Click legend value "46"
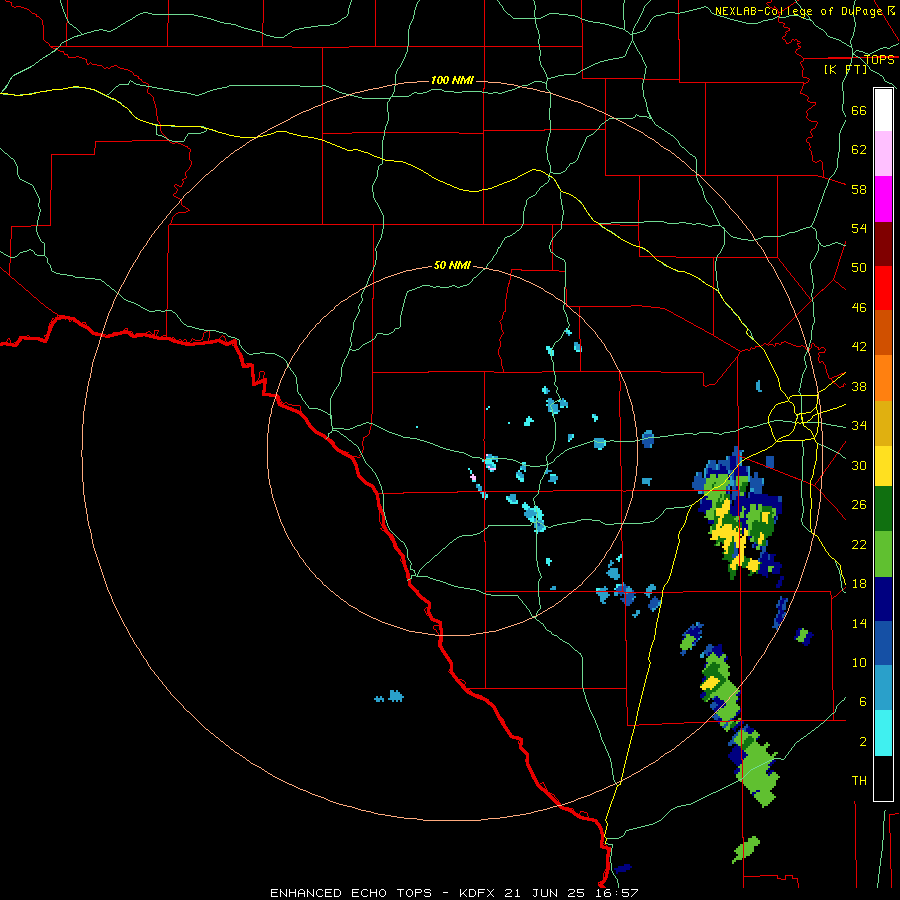This screenshot has height=900, width=900. coord(859,308)
